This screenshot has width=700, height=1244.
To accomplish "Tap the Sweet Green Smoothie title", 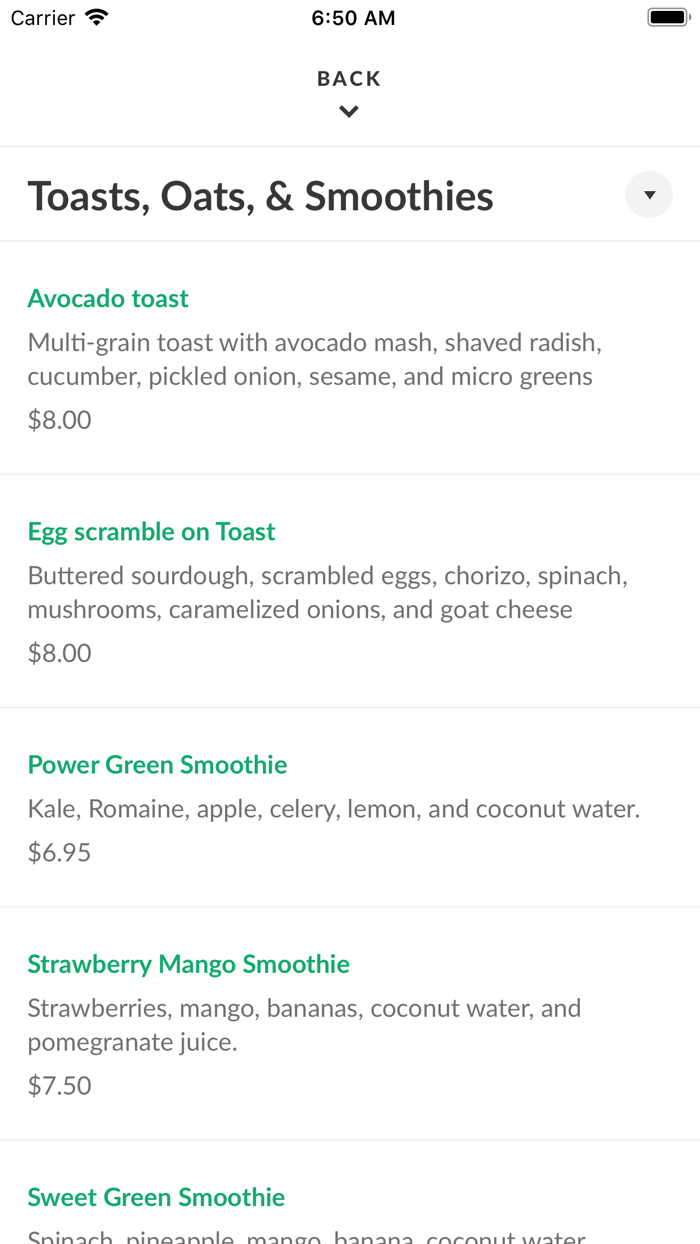I will tap(156, 1196).
